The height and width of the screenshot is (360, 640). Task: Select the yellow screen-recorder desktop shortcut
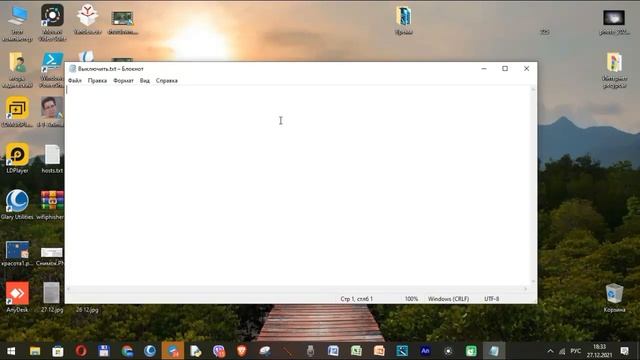[x=17, y=112]
